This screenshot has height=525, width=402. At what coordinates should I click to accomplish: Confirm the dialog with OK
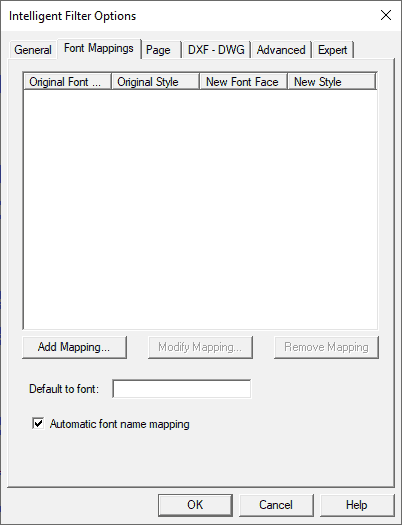(x=195, y=505)
